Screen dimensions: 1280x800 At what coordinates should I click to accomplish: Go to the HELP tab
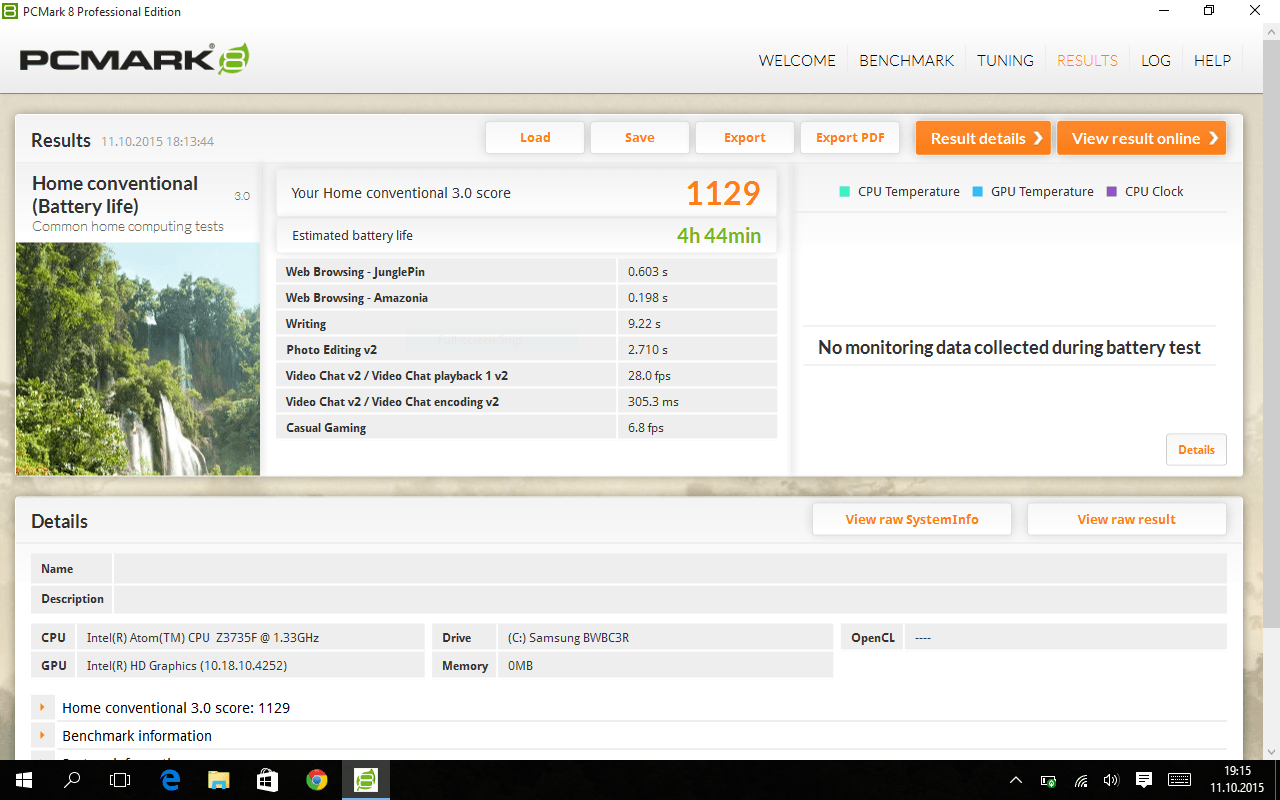tap(1212, 60)
